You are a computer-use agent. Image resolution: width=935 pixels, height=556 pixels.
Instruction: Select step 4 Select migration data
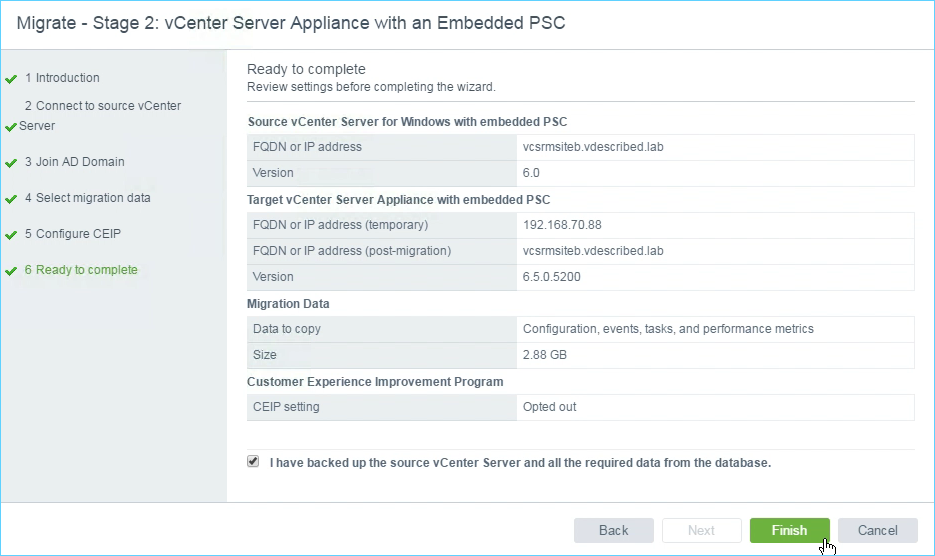pyautogui.click(x=88, y=197)
